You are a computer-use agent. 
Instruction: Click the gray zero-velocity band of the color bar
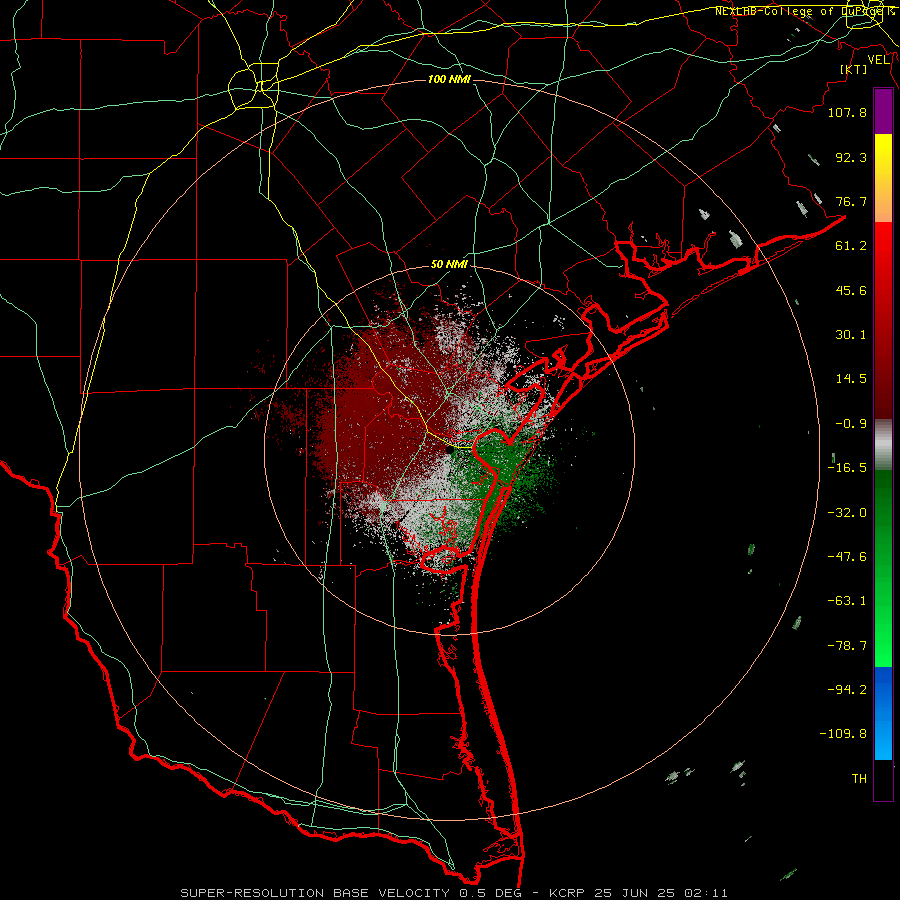click(x=883, y=445)
